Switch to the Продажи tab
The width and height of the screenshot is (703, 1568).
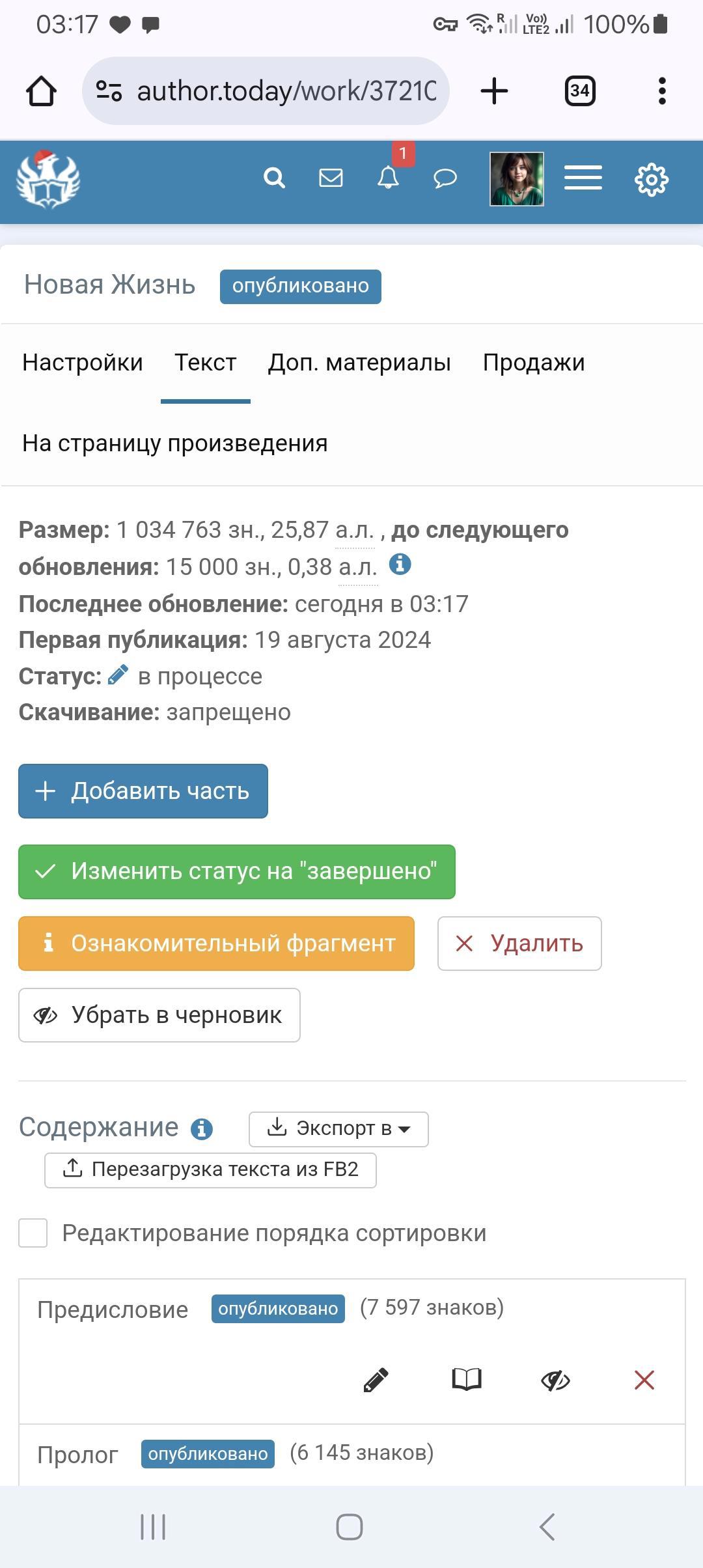tap(534, 363)
